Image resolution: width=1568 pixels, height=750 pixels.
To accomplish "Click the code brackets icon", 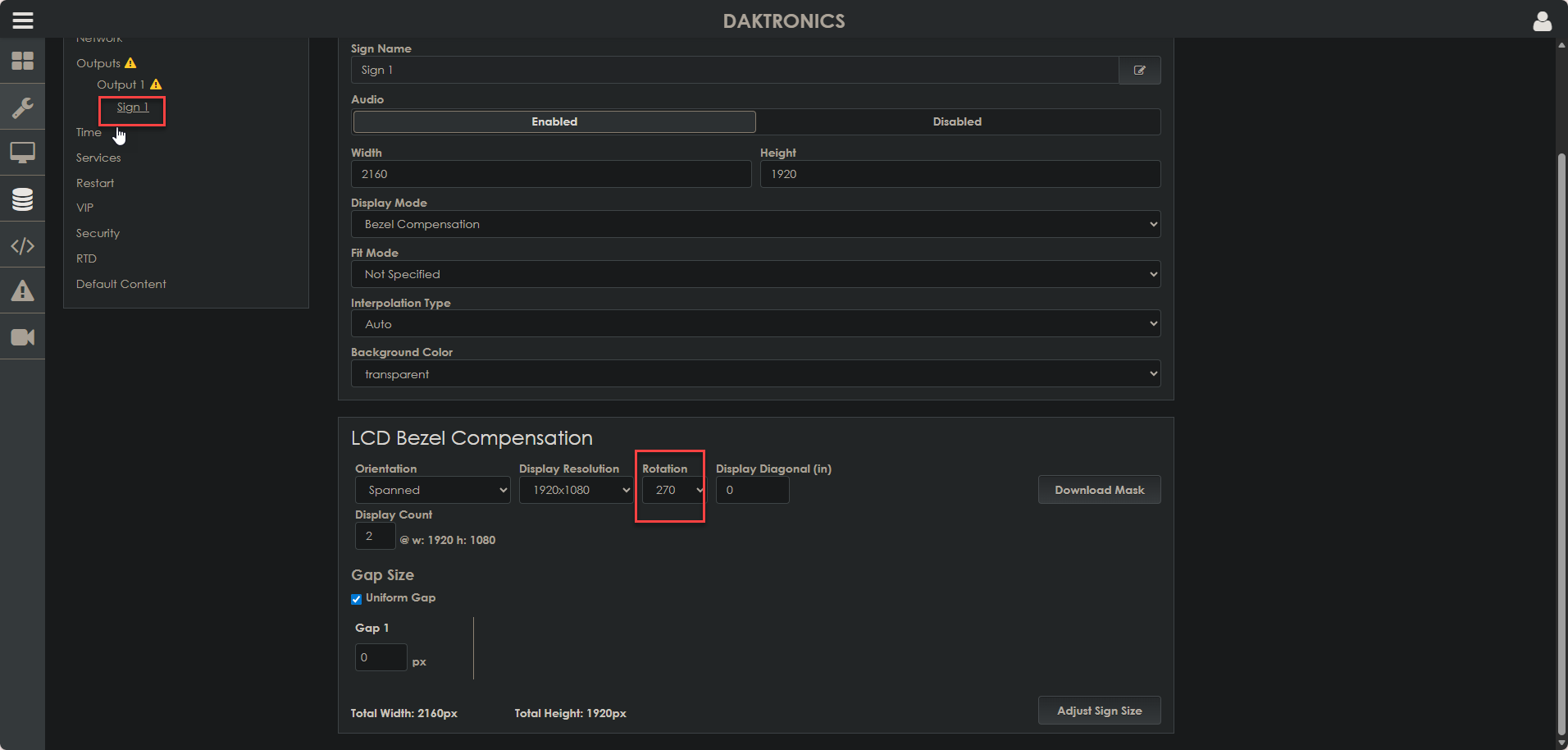I will pyautogui.click(x=23, y=245).
